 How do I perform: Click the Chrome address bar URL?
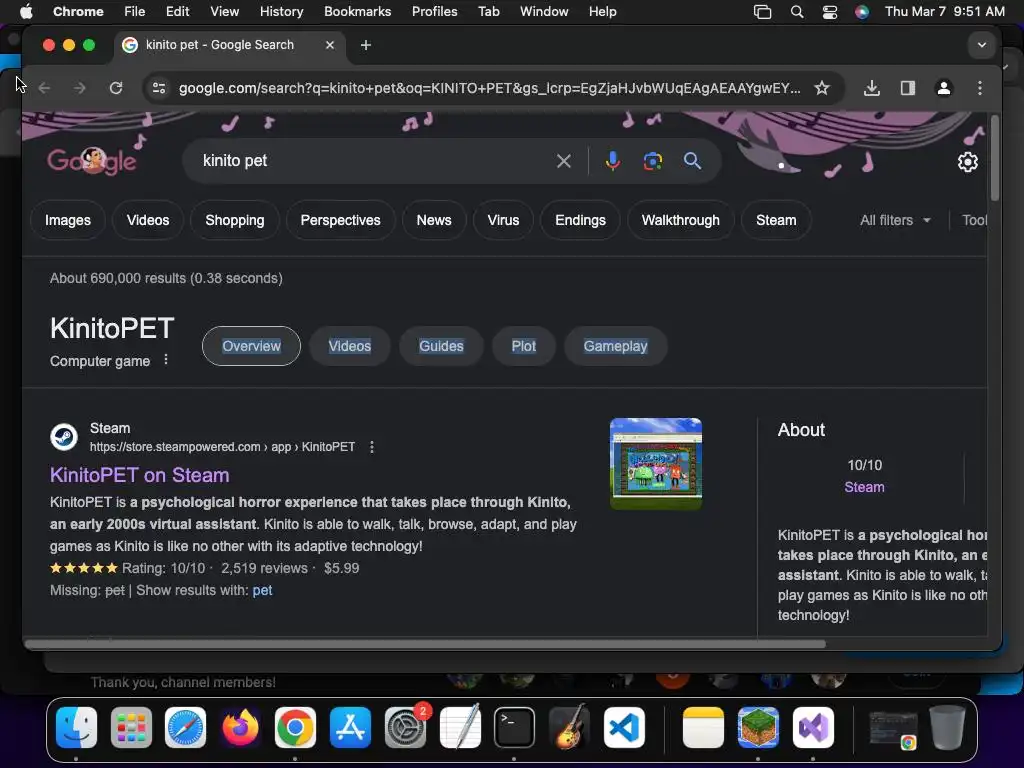tap(490, 88)
